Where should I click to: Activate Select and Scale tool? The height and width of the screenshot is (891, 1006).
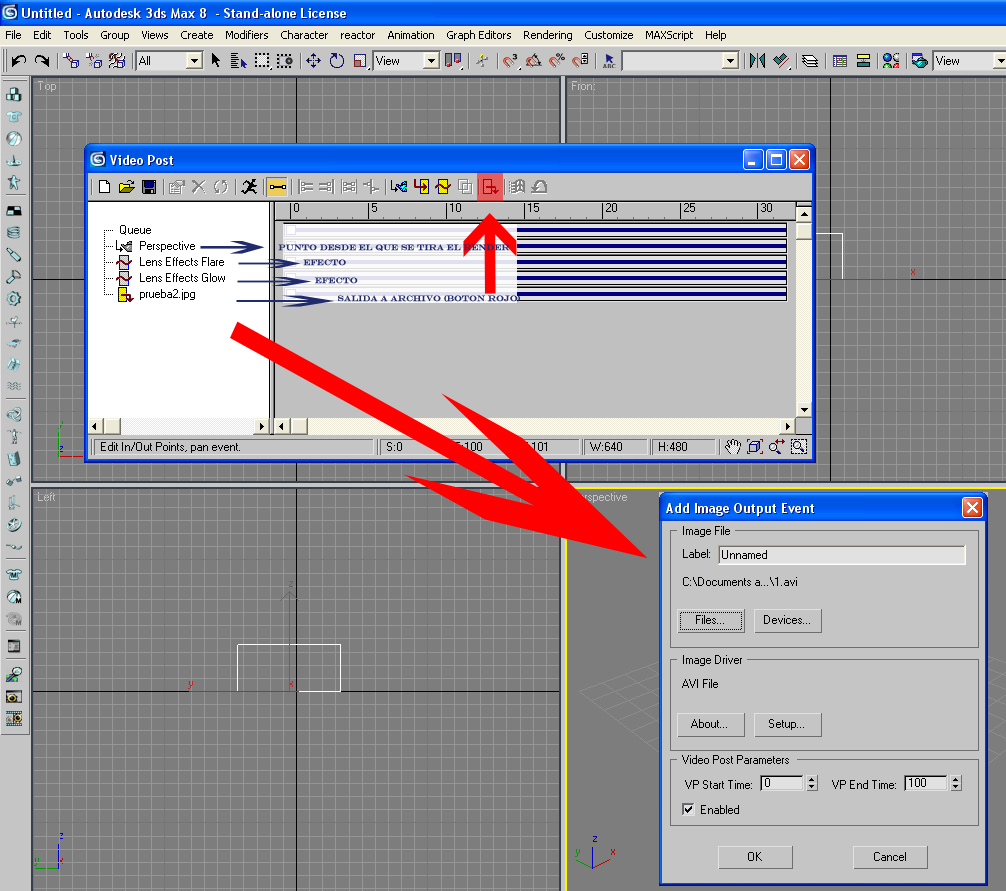[360, 61]
